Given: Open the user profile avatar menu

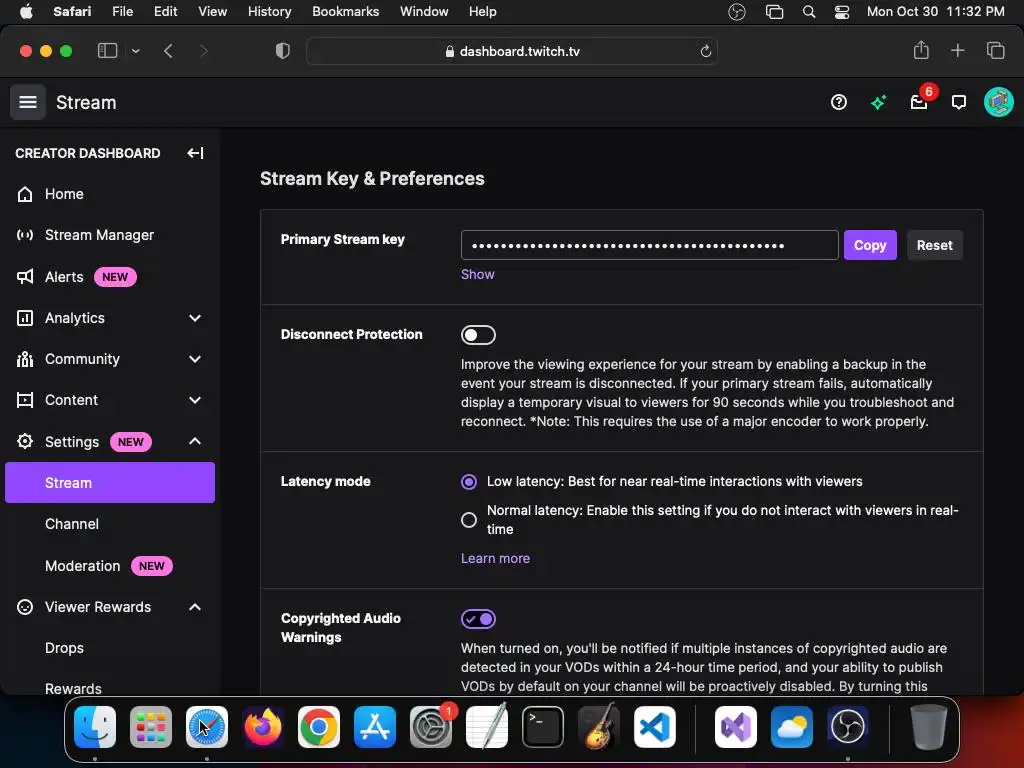Looking at the screenshot, I should (x=999, y=102).
